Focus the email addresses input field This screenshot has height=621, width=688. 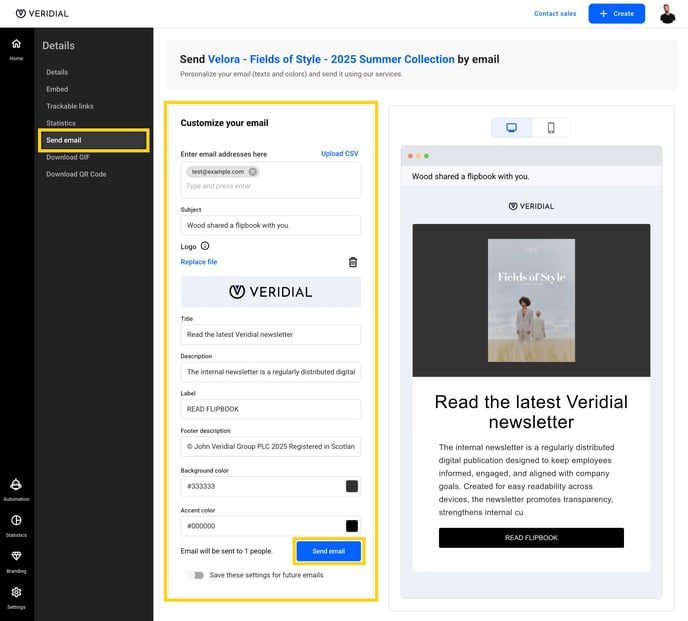(270, 180)
